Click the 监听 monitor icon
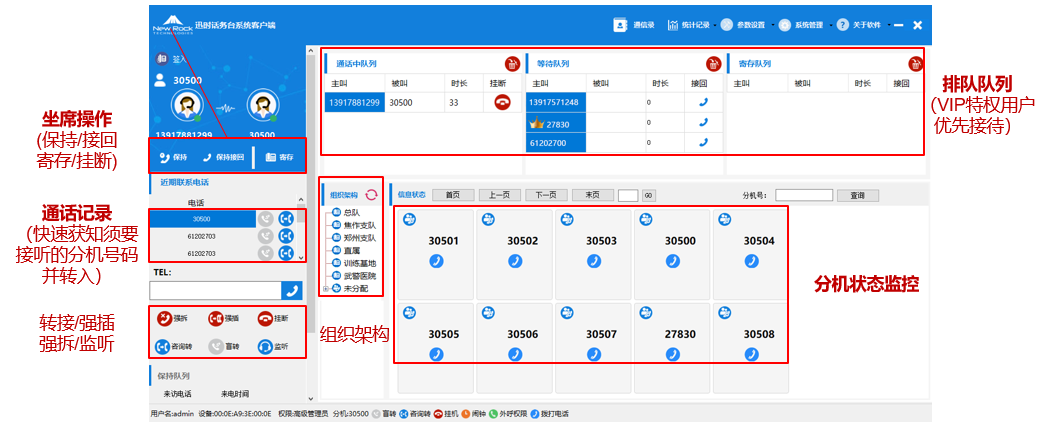 pyautogui.click(x=265, y=347)
